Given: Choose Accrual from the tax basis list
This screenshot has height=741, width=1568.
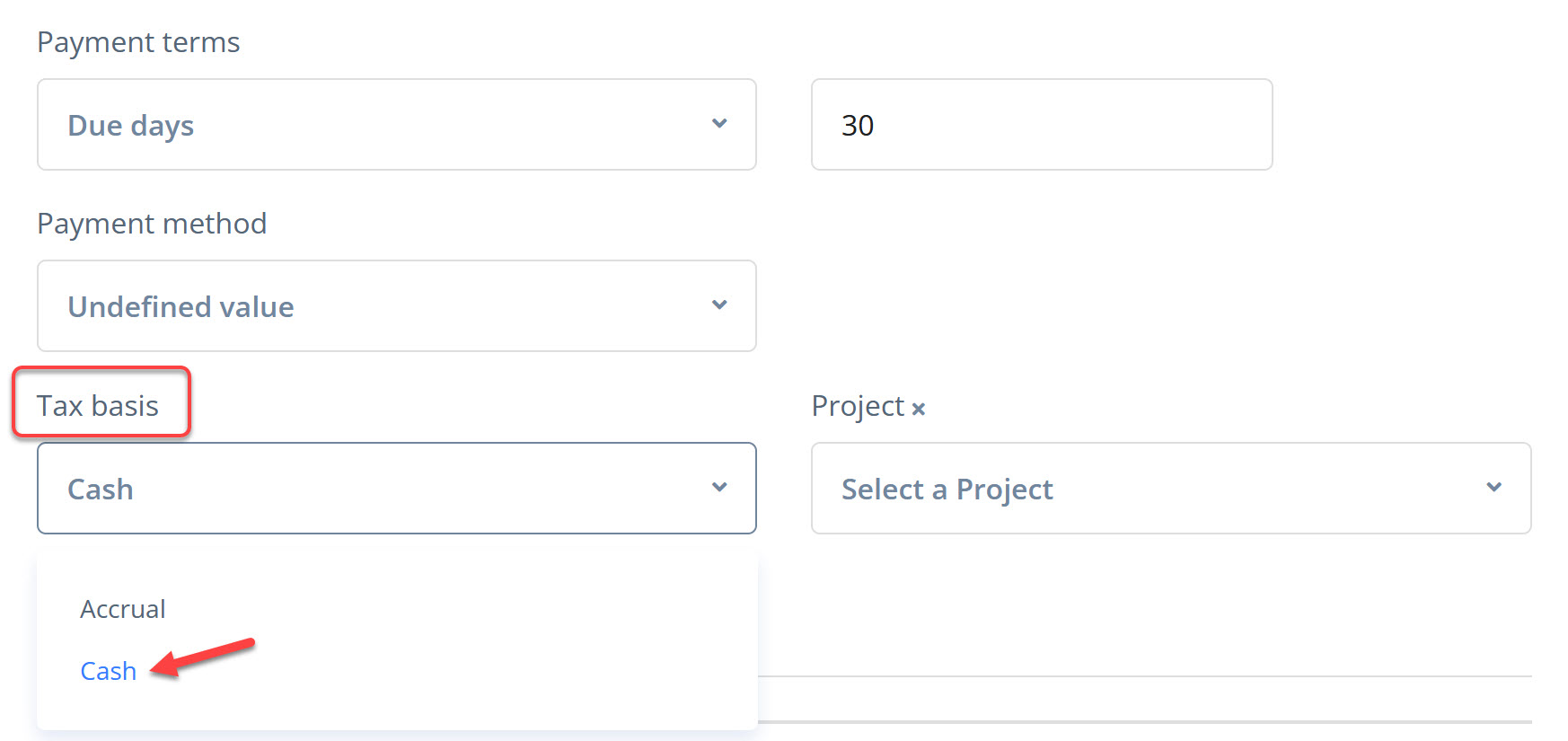Looking at the screenshot, I should pos(123,609).
